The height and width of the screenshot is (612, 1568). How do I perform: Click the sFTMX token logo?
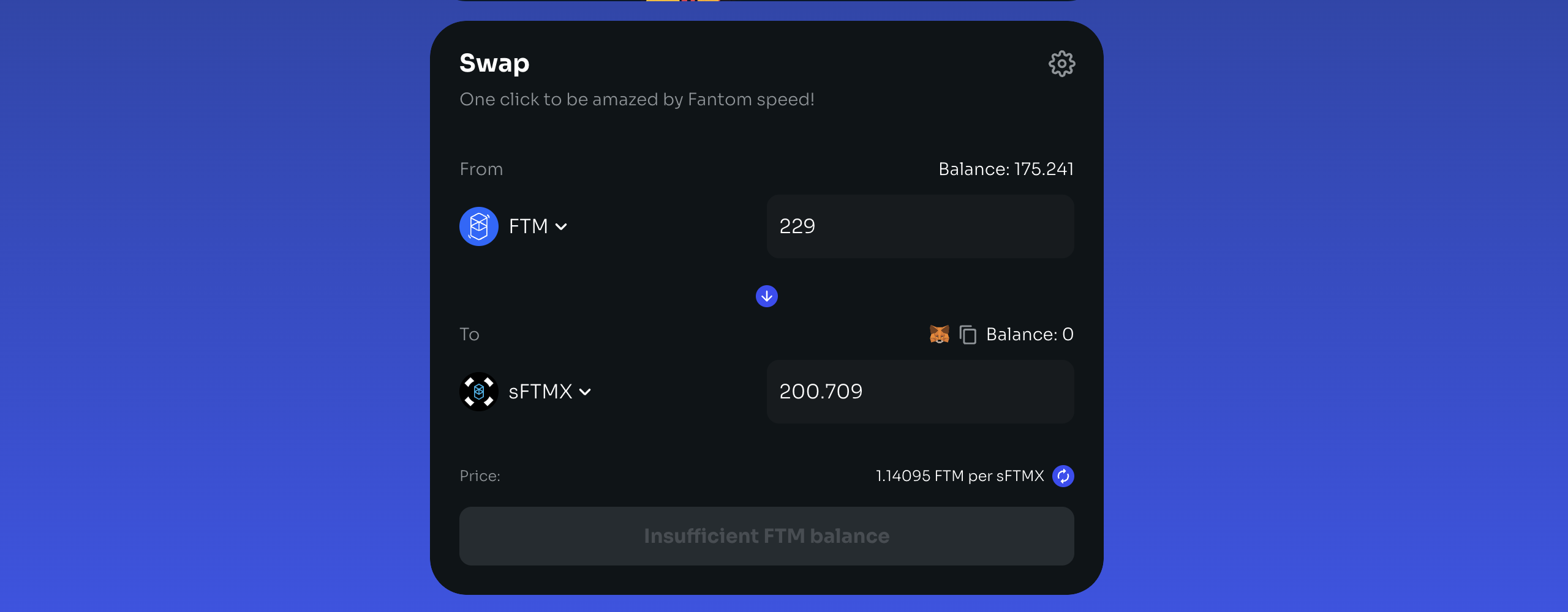(x=478, y=392)
